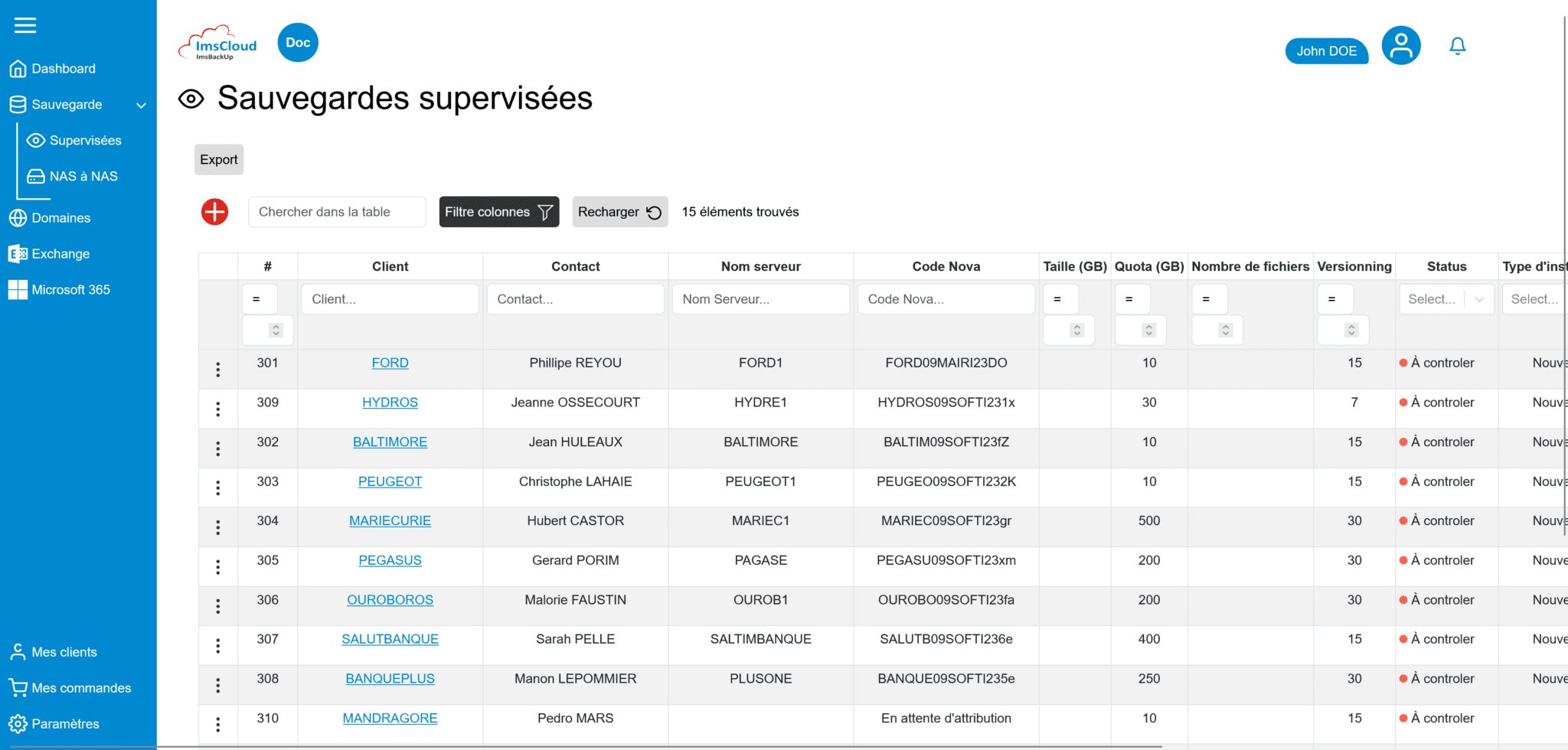Image resolution: width=1568 pixels, height=750 pixels.
Task: Open the Status filter select dropdown
Action: 1445,299
